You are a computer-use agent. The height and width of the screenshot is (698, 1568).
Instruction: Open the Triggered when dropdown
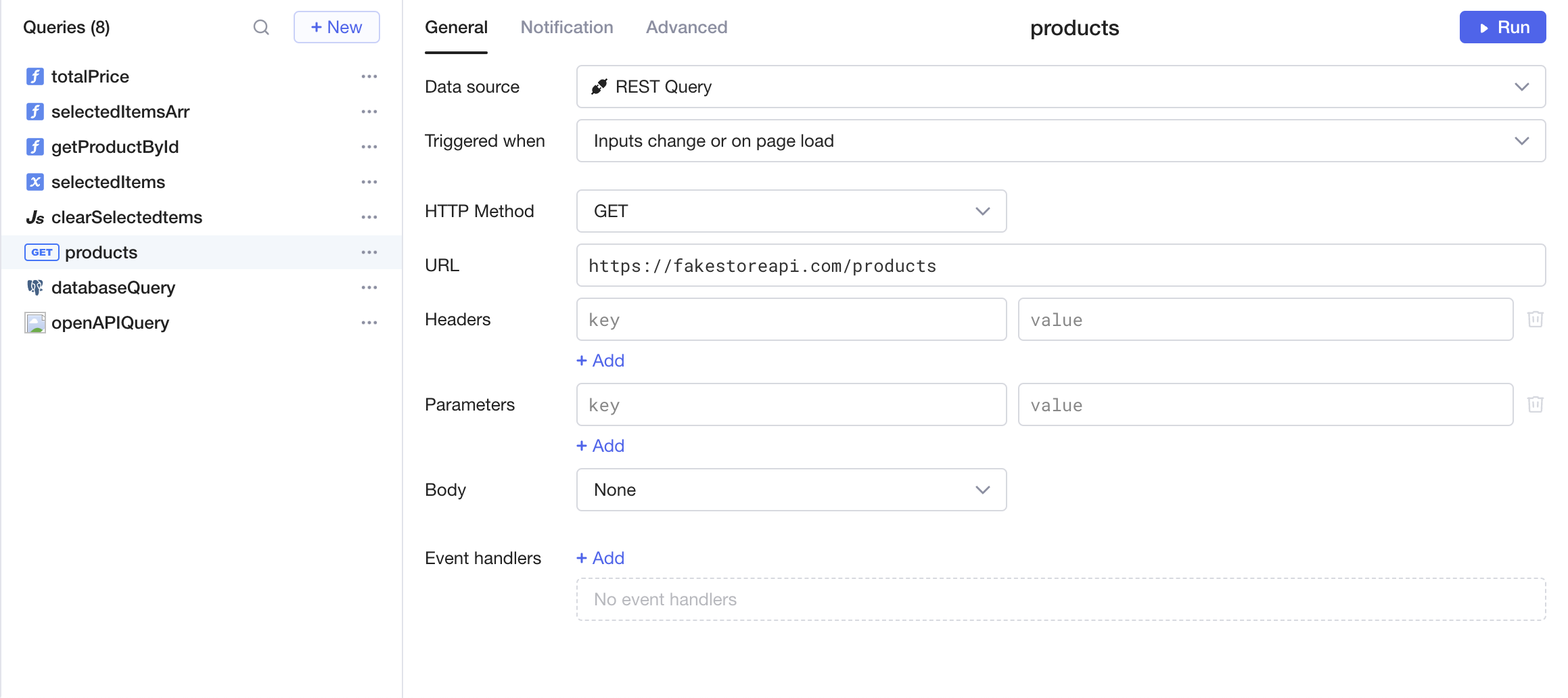tap(1060, 141)
